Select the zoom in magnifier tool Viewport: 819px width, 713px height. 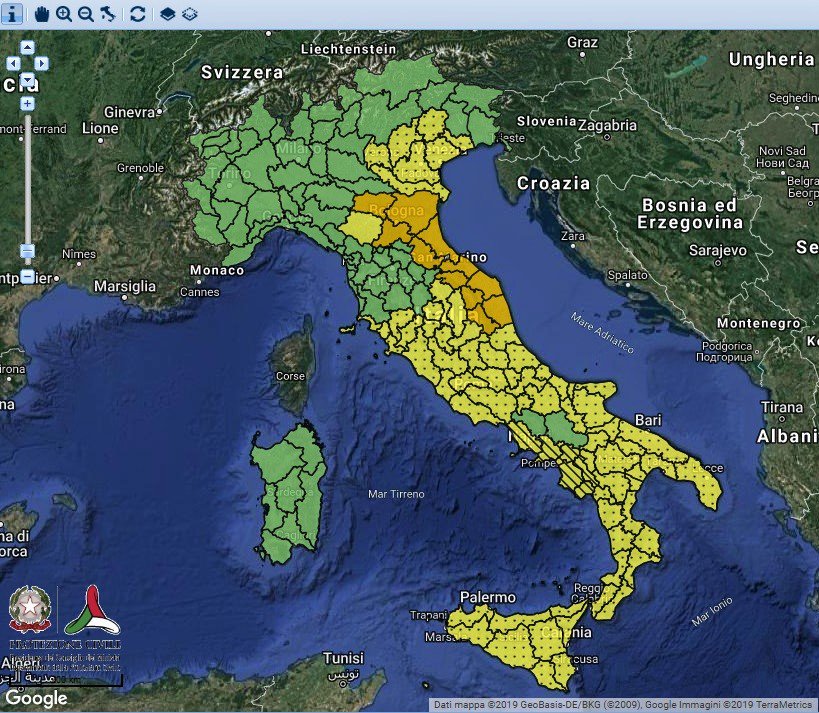(64, 14)
